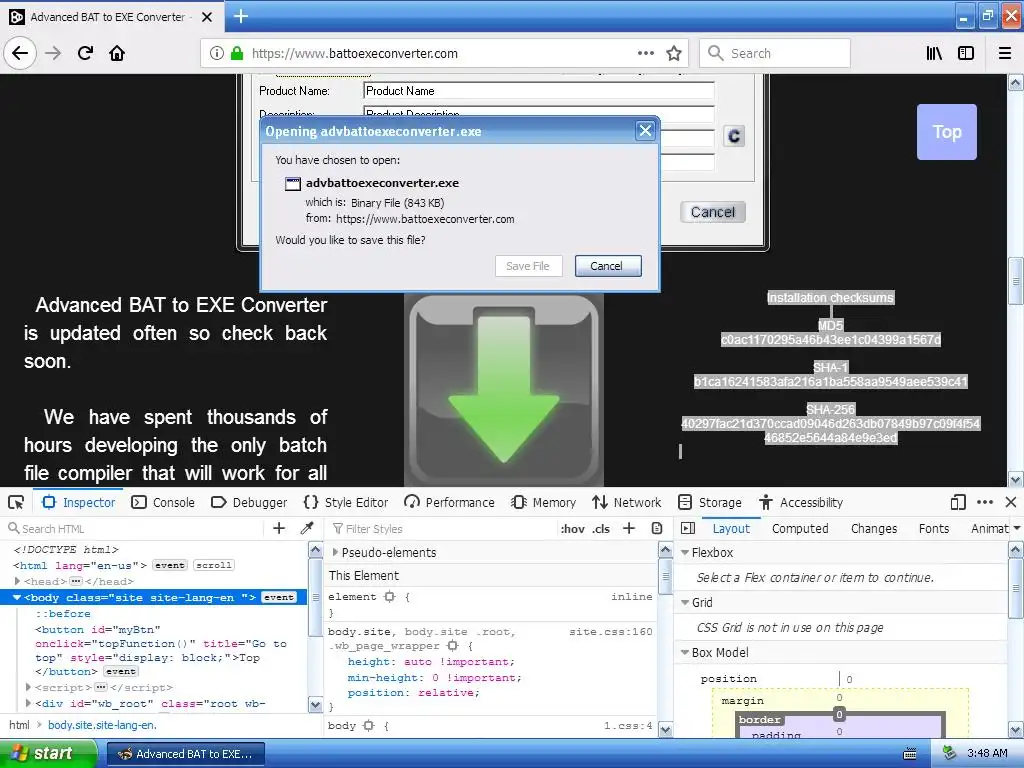Open the Windows start button
Viewport: 1024px width, 768px height.
point(48,754)
